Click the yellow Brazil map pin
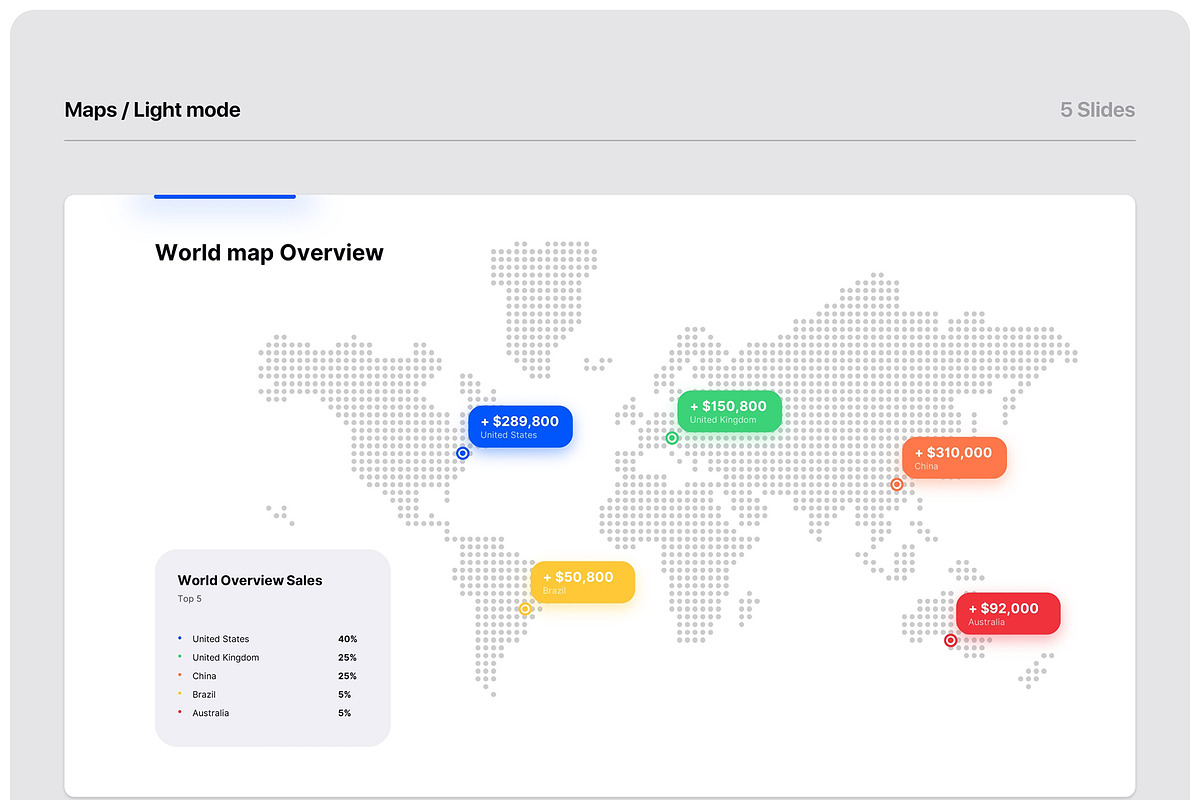 (525, 608)
